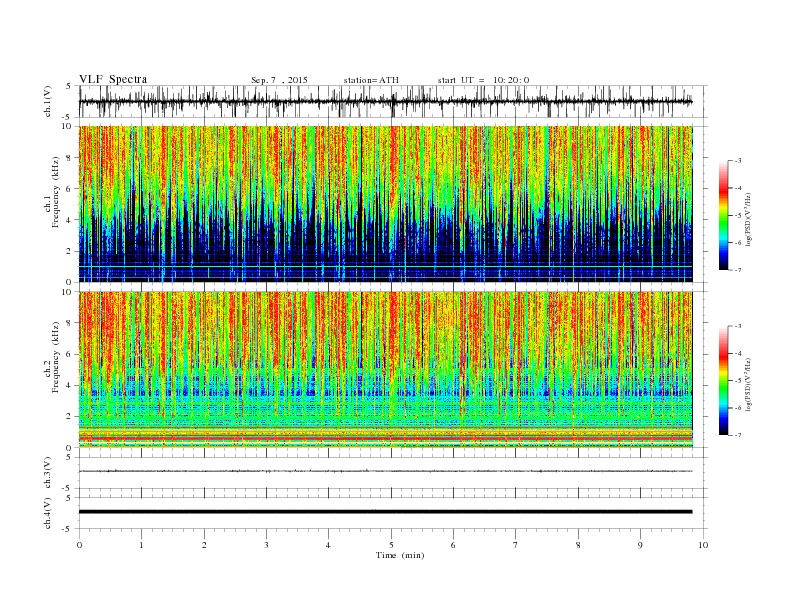The height and width of the screenshot is (612, 792).
Task: Click the "5" minute time-axis tick label
Action: coord(391,545)
